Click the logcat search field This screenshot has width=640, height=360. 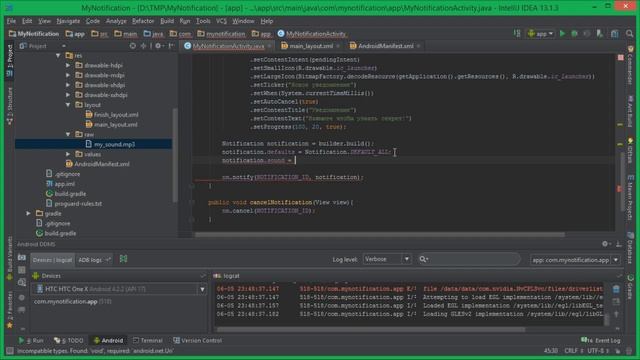(x=469, y=259)
